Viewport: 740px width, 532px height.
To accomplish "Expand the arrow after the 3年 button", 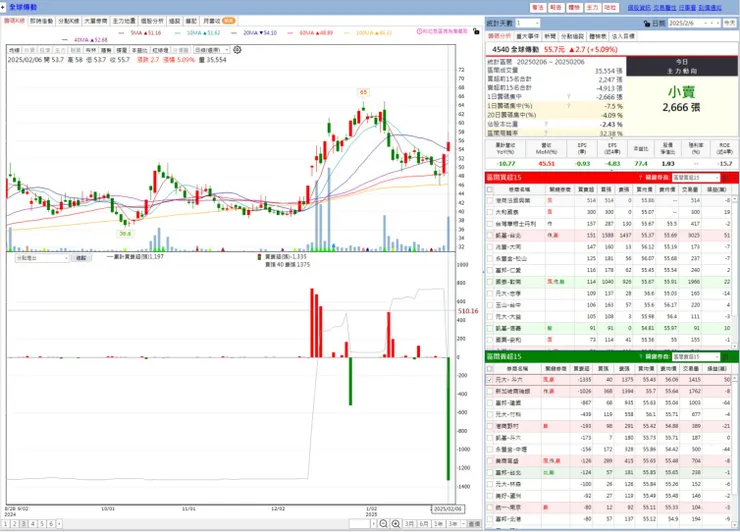I will (x=463, y=524).
